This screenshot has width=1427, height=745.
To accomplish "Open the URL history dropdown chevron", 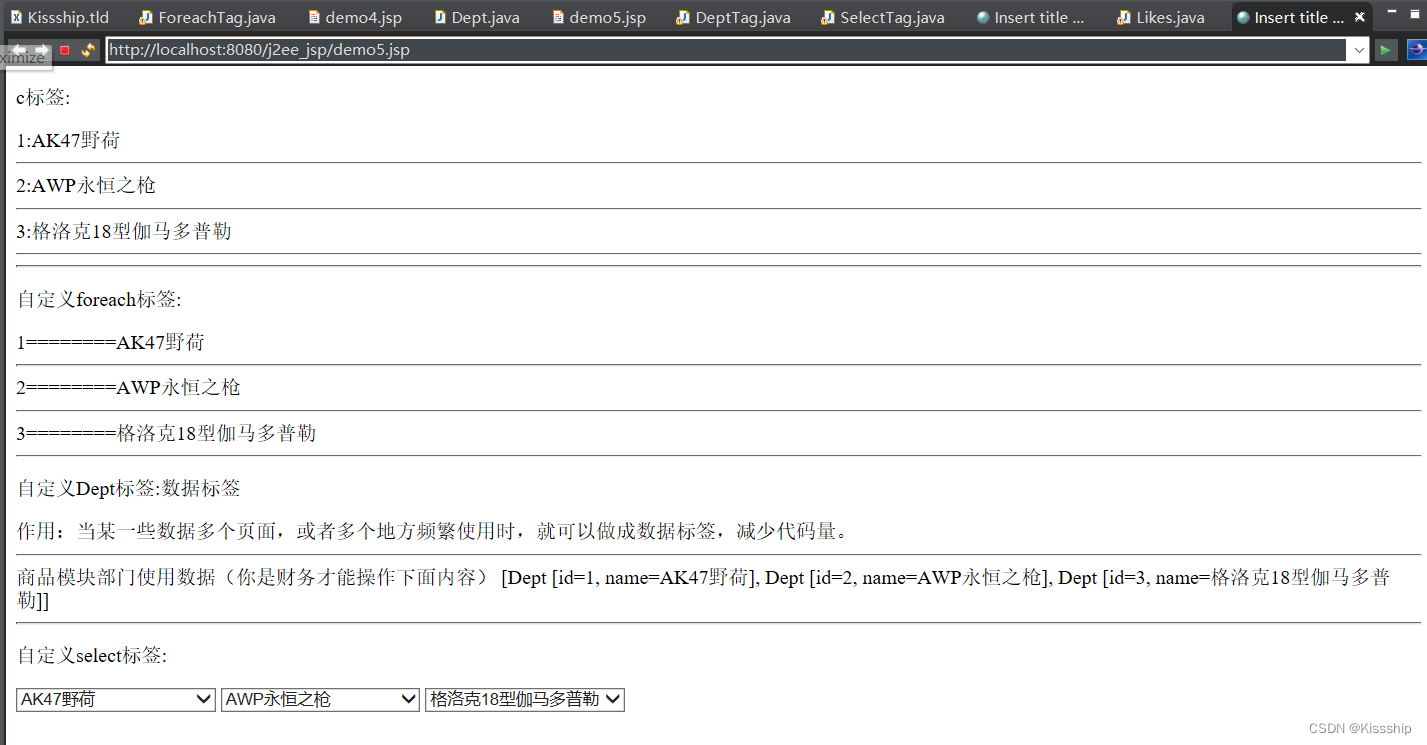I will tap(1361, 49).
